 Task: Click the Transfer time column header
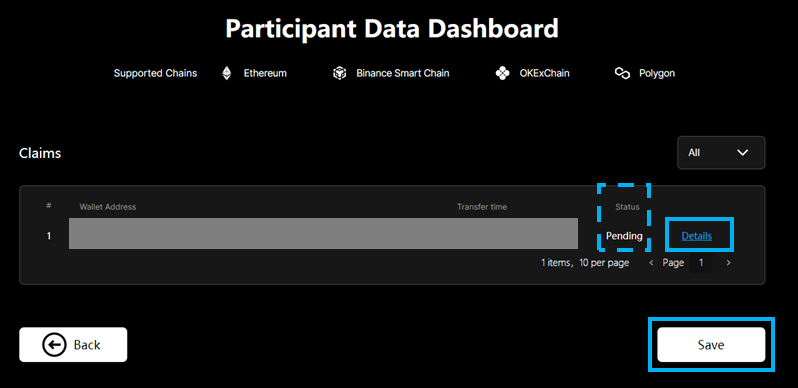click(482, 207)
